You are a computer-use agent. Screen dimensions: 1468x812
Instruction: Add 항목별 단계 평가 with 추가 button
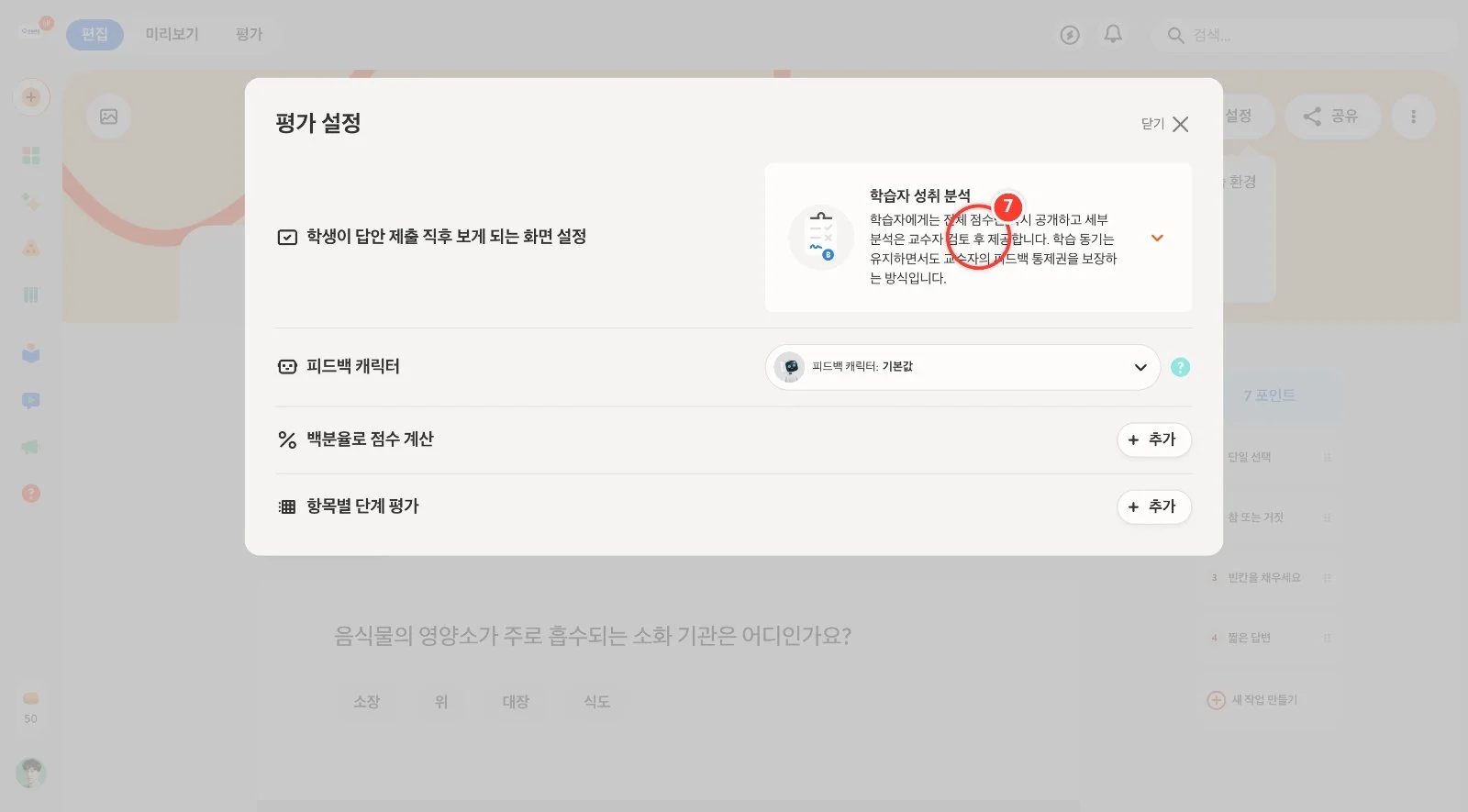(1153, 506)
